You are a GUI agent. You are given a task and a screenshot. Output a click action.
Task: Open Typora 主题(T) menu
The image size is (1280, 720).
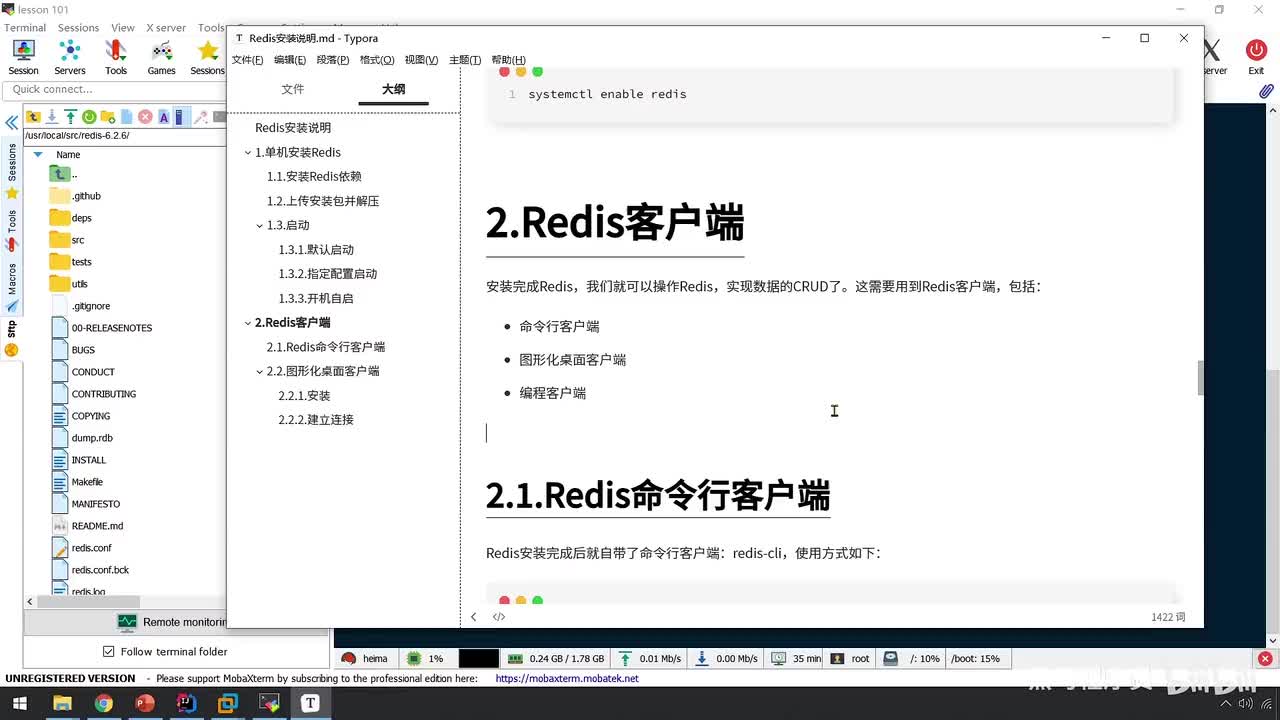coord(465,60)
